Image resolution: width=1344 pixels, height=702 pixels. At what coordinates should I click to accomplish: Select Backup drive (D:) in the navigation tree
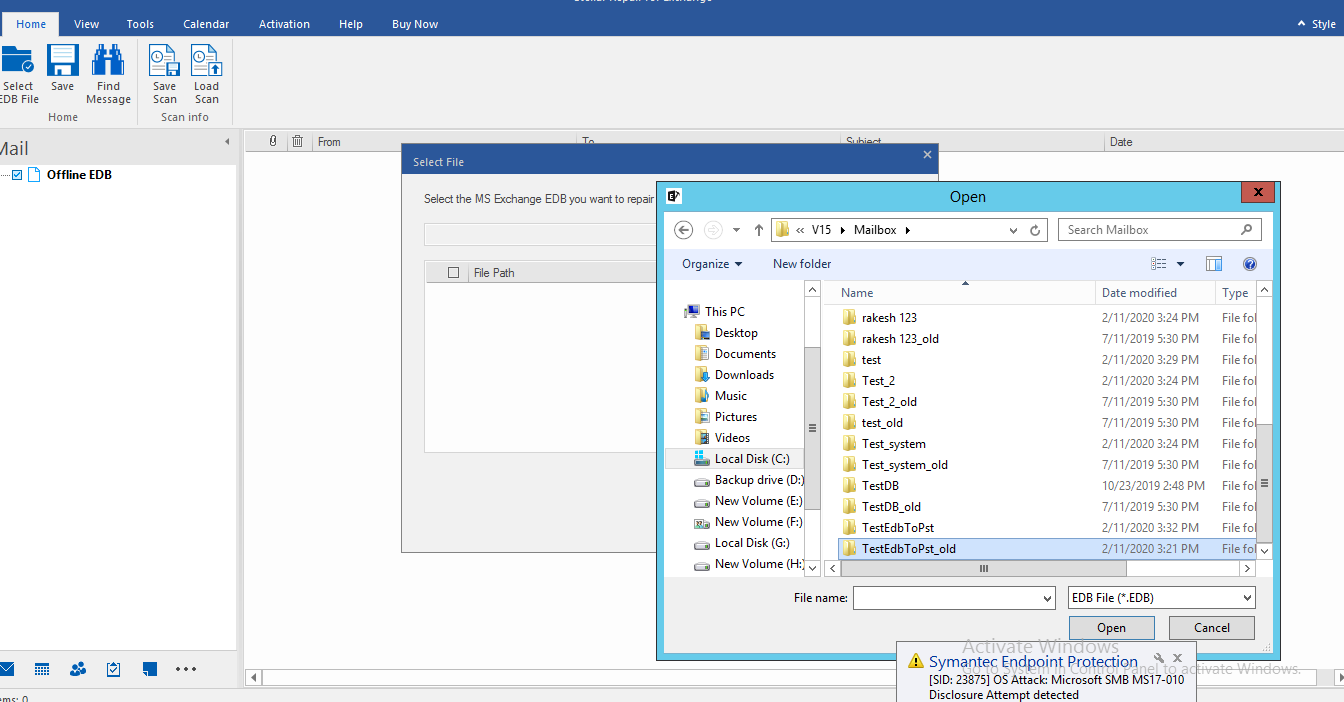point(749,480)
